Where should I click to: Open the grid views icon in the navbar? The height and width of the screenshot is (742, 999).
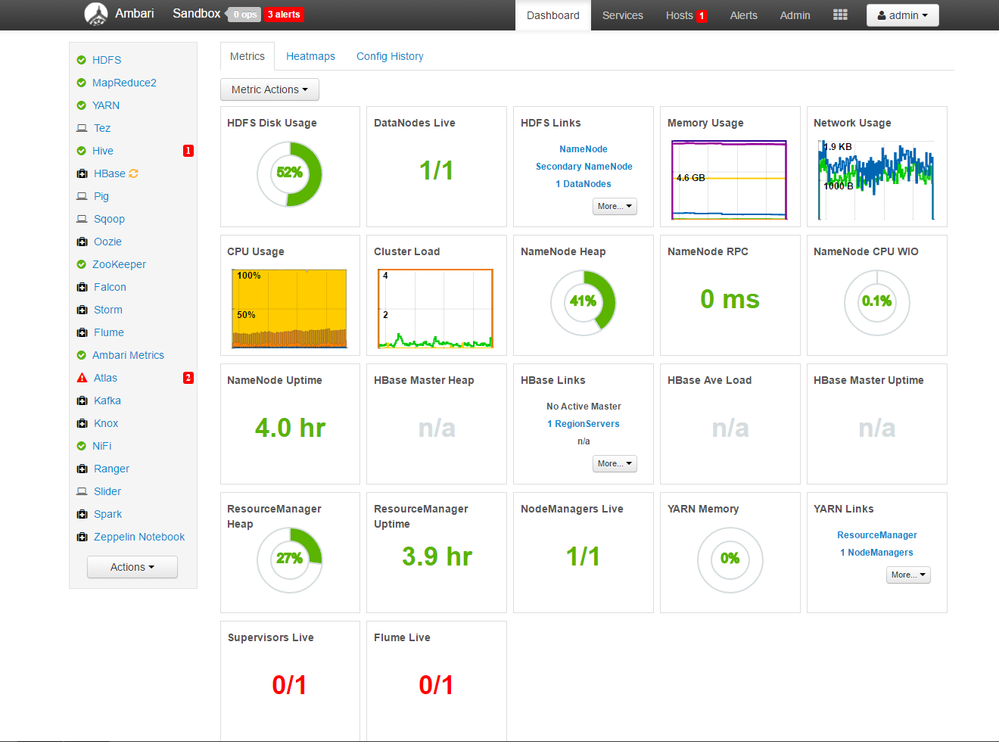(840, 15)
